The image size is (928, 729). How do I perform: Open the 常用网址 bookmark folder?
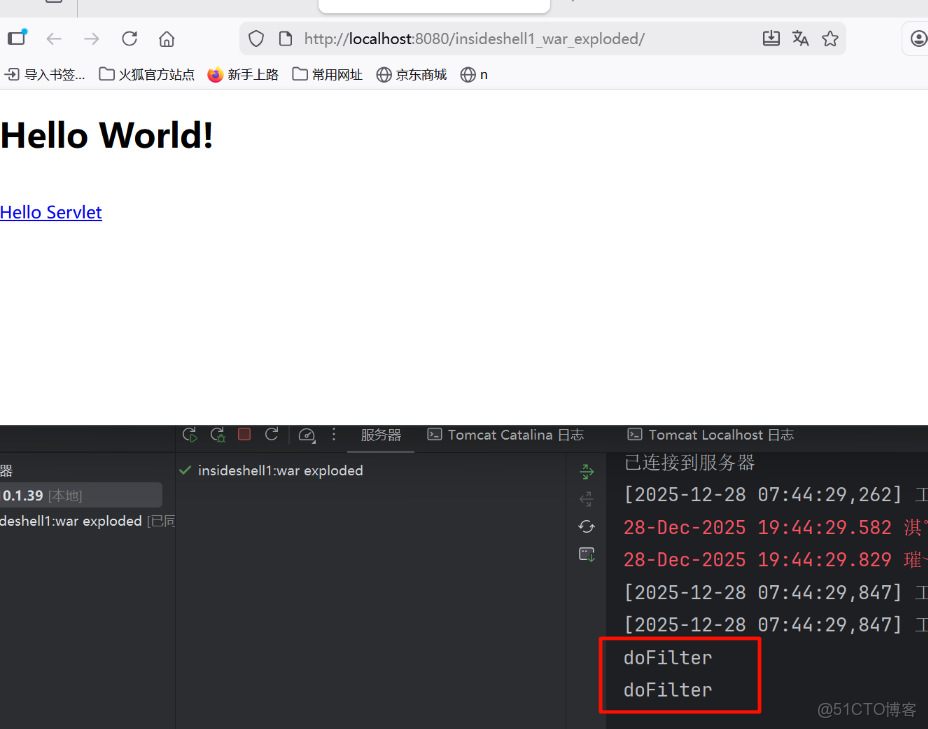point(327,75)
